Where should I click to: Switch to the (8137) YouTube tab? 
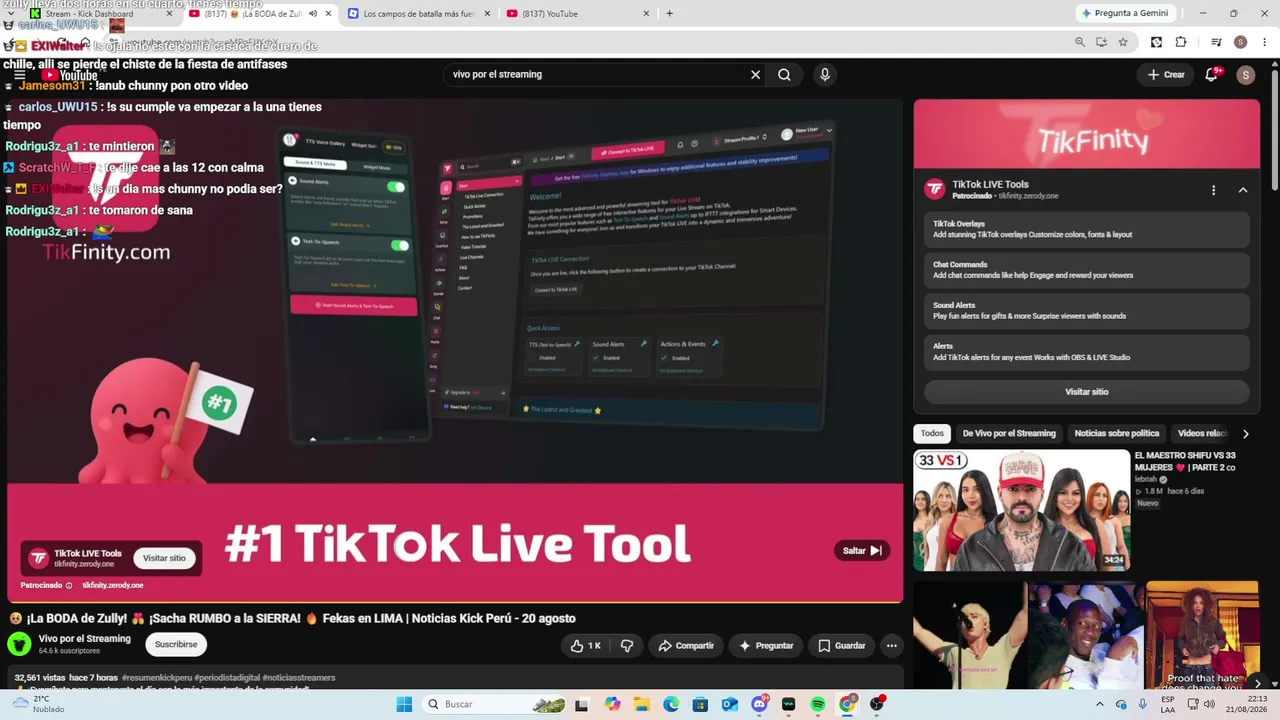pyautogui.click(x=578, y=14)
